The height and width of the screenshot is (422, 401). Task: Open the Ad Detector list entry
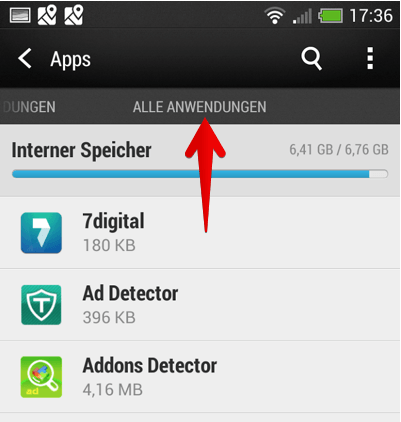200,305
